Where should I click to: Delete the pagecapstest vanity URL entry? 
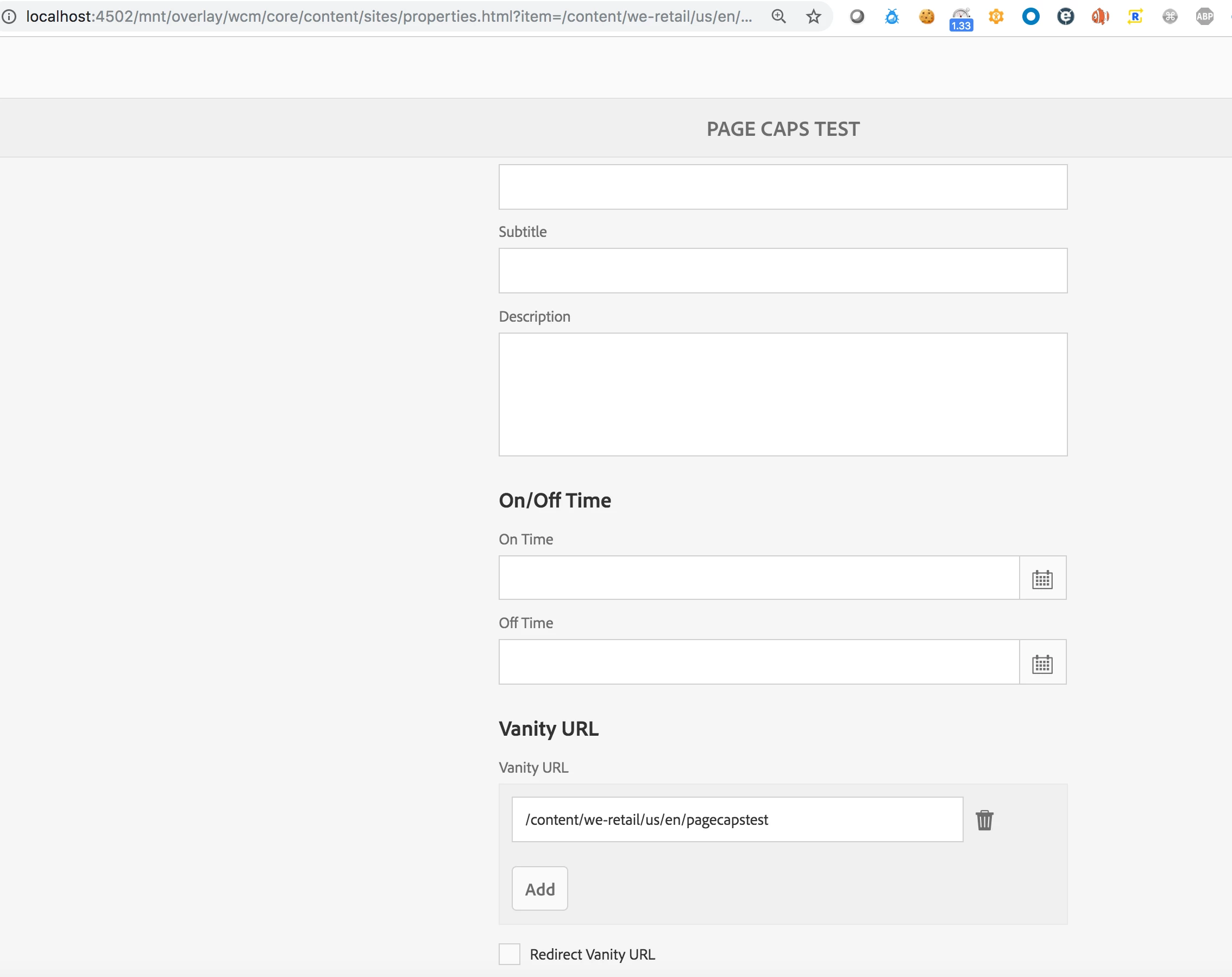(984, 820)
